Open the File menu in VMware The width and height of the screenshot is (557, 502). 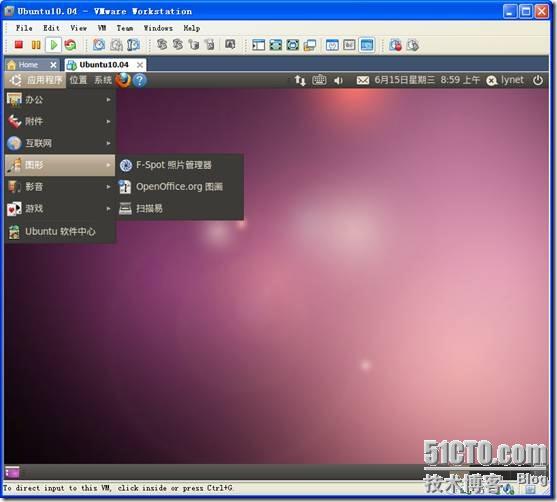click(x=24, y=28)
